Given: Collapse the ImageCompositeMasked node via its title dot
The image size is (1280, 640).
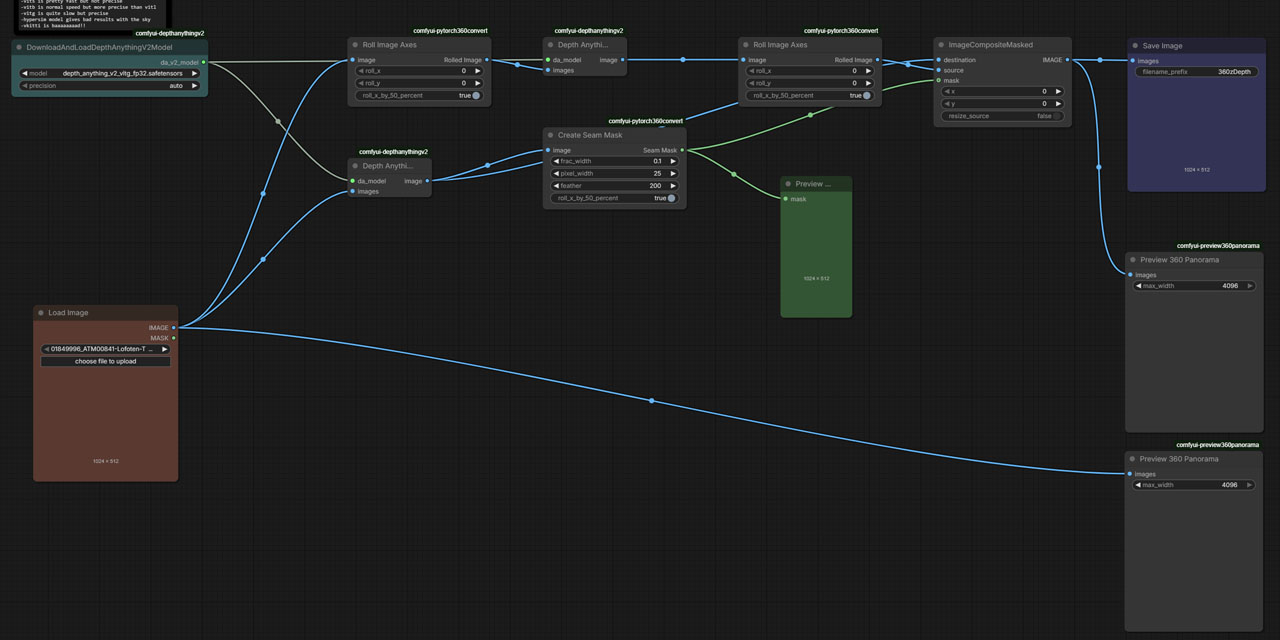Looking at the screenshot, I should click(x=941, y=45).
